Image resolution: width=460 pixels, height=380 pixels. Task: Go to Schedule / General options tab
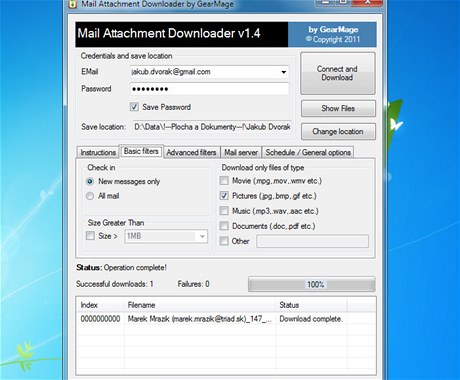(x=308, y=152)
